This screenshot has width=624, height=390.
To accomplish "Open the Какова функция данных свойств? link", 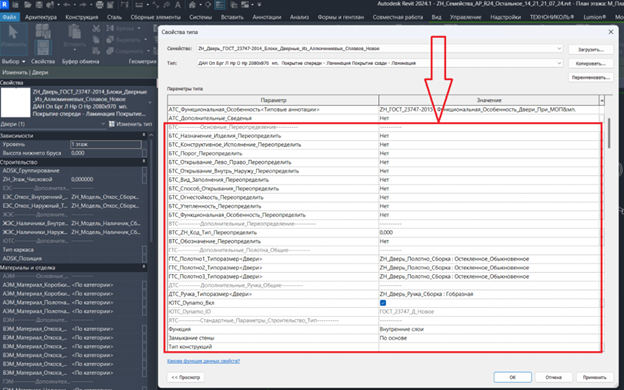I will (203, 361).
